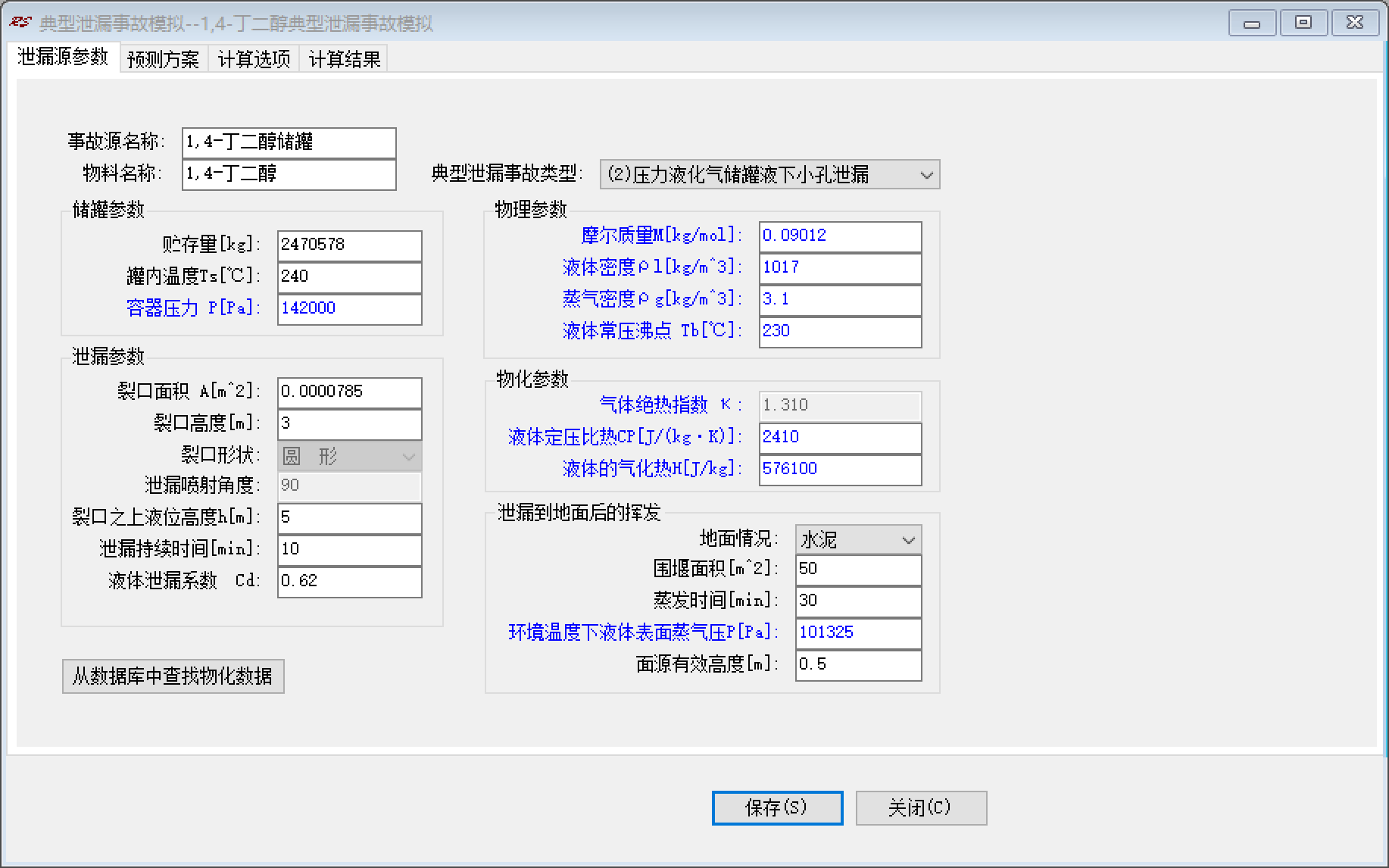Click the 蒸发时间[min] field showing 30
This screenshot has width=1389, height=868.
(859, 601)
